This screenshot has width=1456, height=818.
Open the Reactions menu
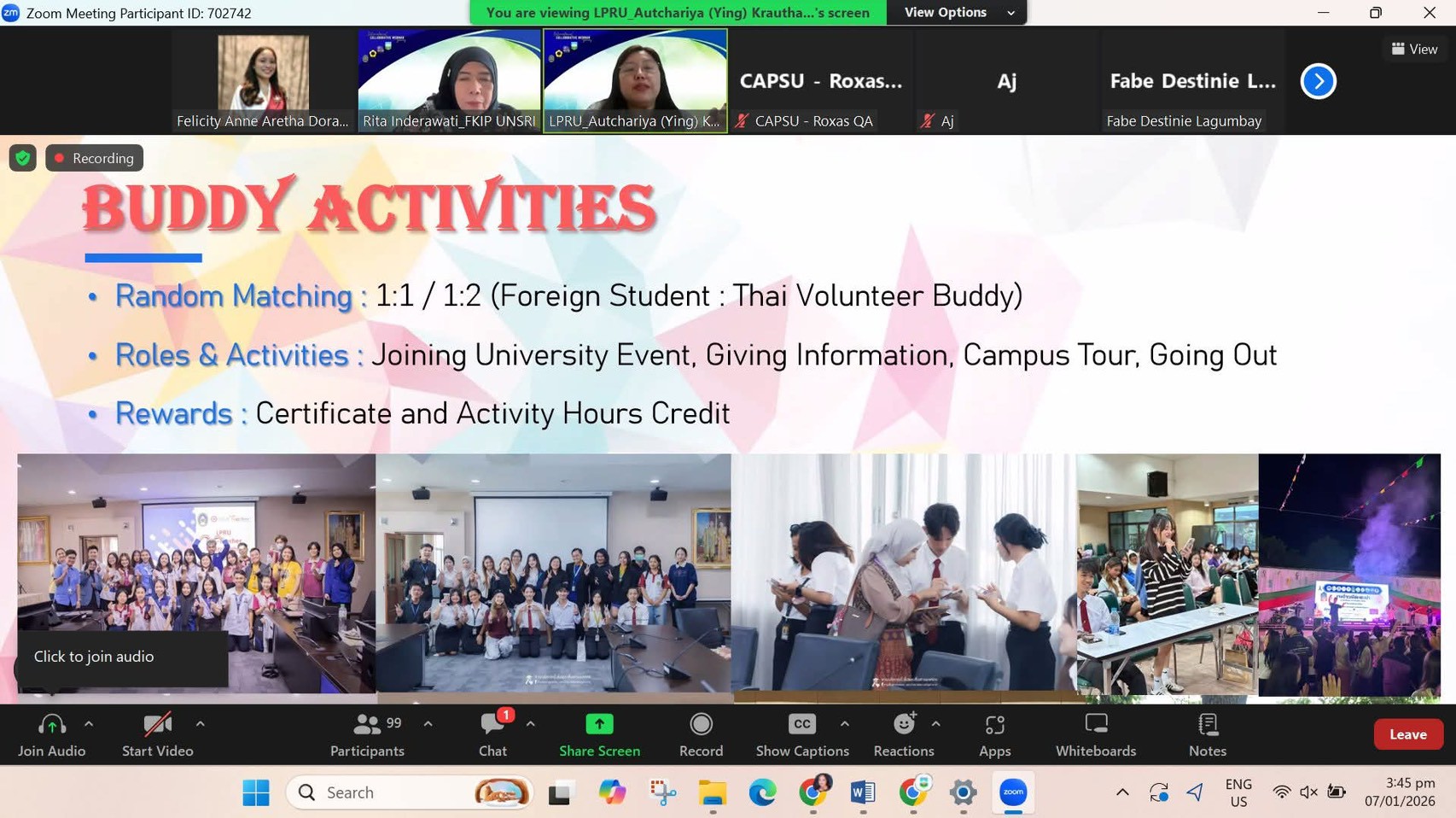click(903, 734)
